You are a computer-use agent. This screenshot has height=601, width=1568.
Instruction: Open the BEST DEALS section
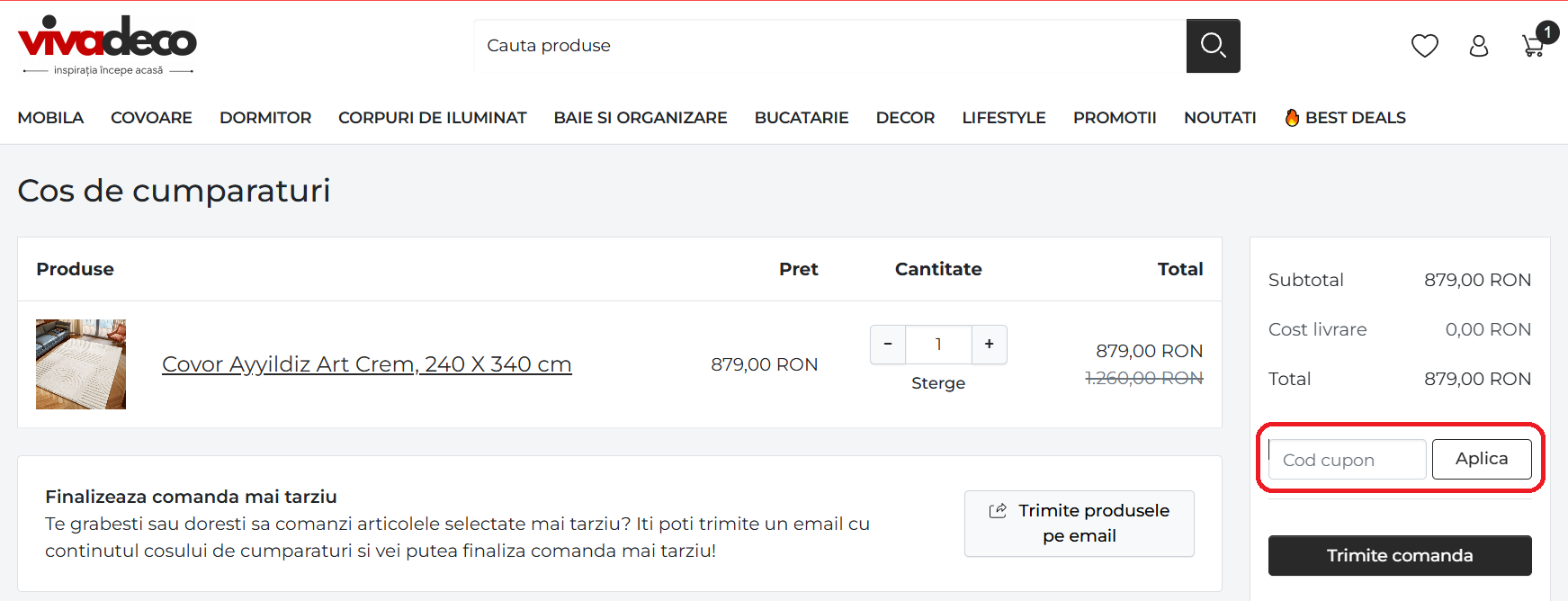click(x=1345, y=118)
